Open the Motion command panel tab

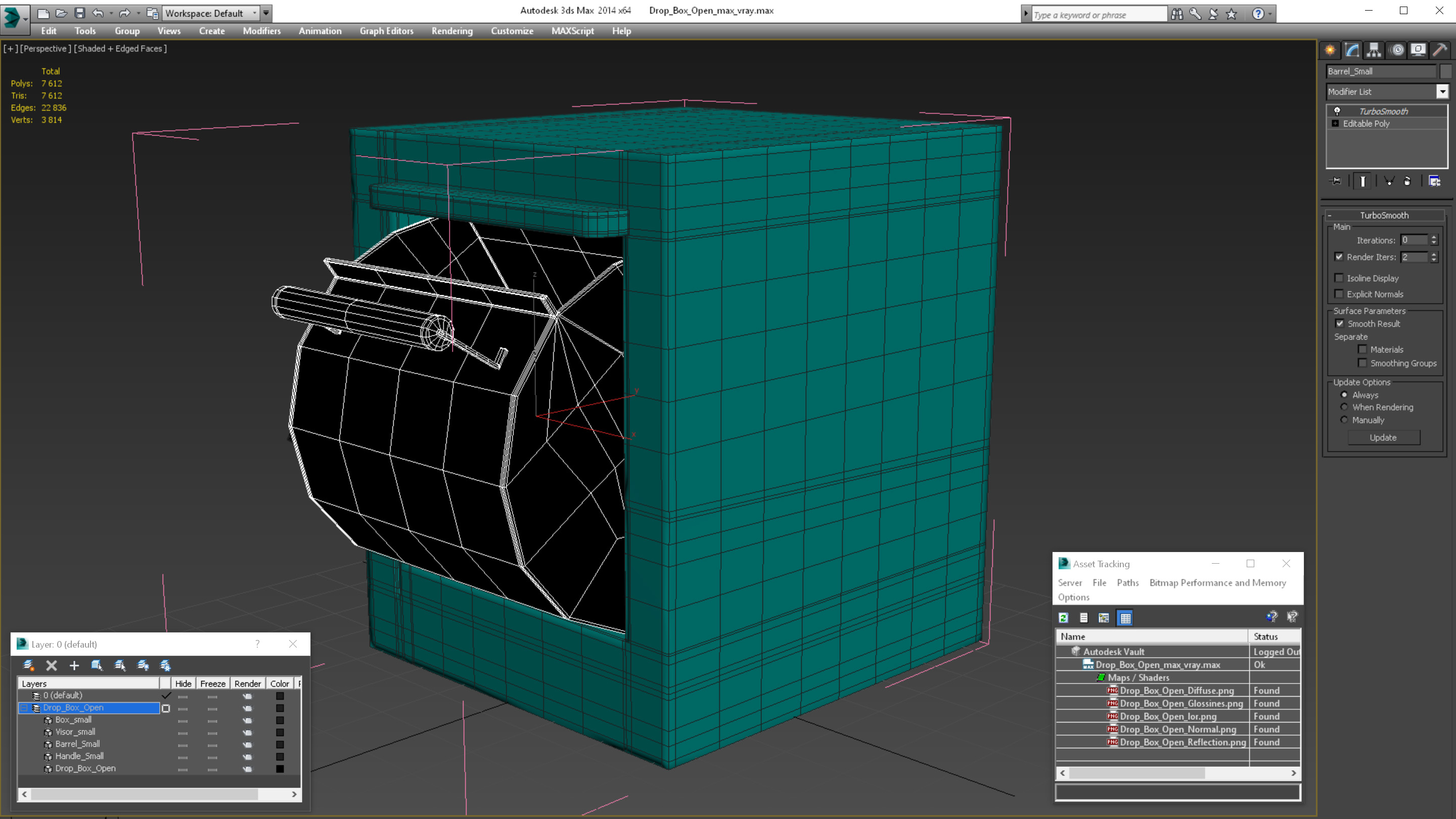pos(1397,51)
